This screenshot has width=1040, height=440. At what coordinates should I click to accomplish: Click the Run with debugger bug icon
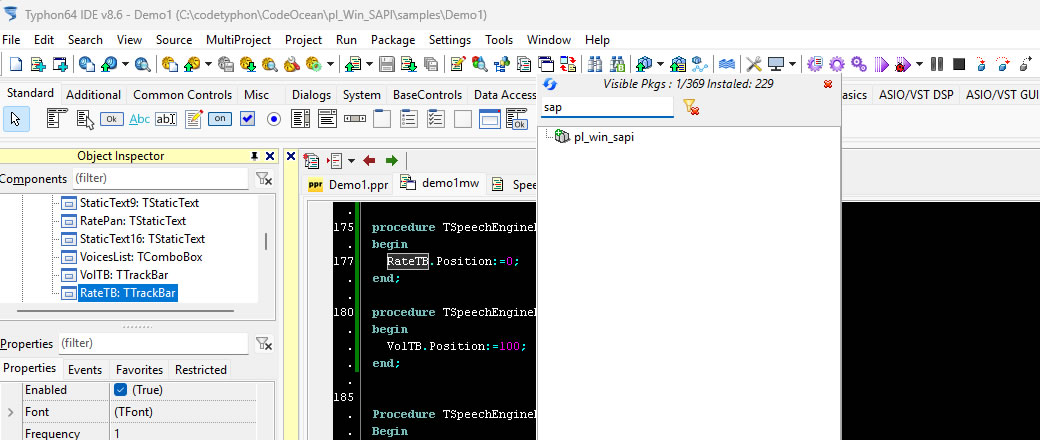(x=902, y=64)
